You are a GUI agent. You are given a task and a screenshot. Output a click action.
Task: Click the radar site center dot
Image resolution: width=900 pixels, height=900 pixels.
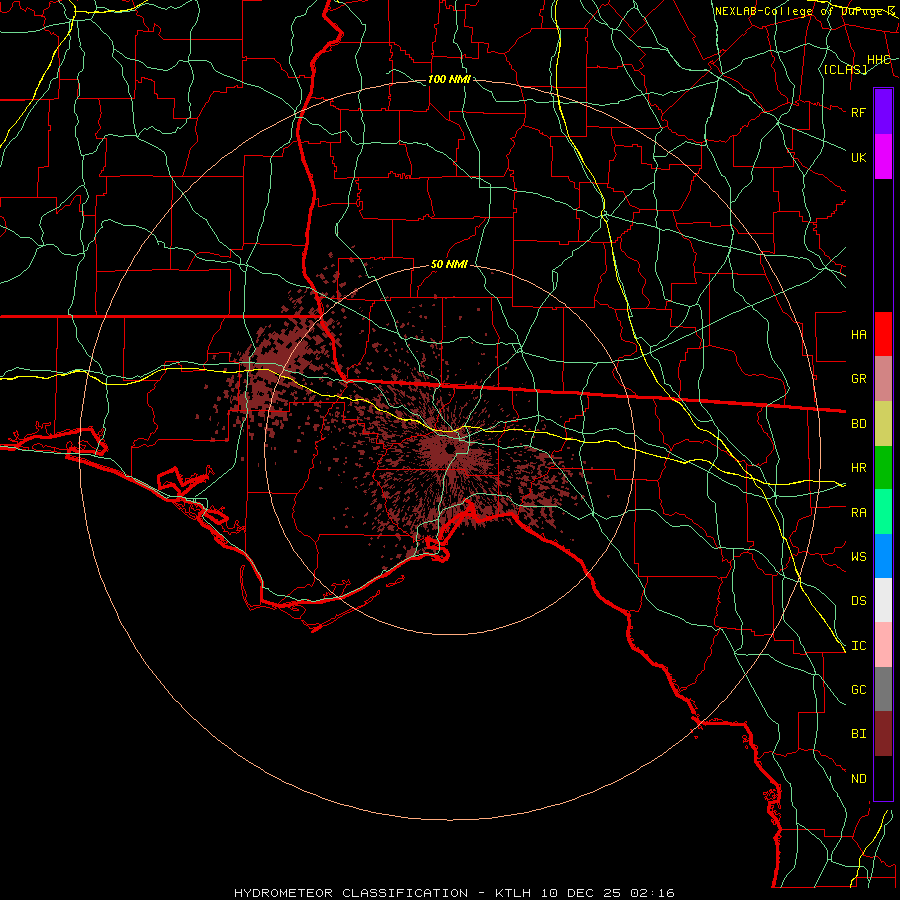(x=451, y=449)
